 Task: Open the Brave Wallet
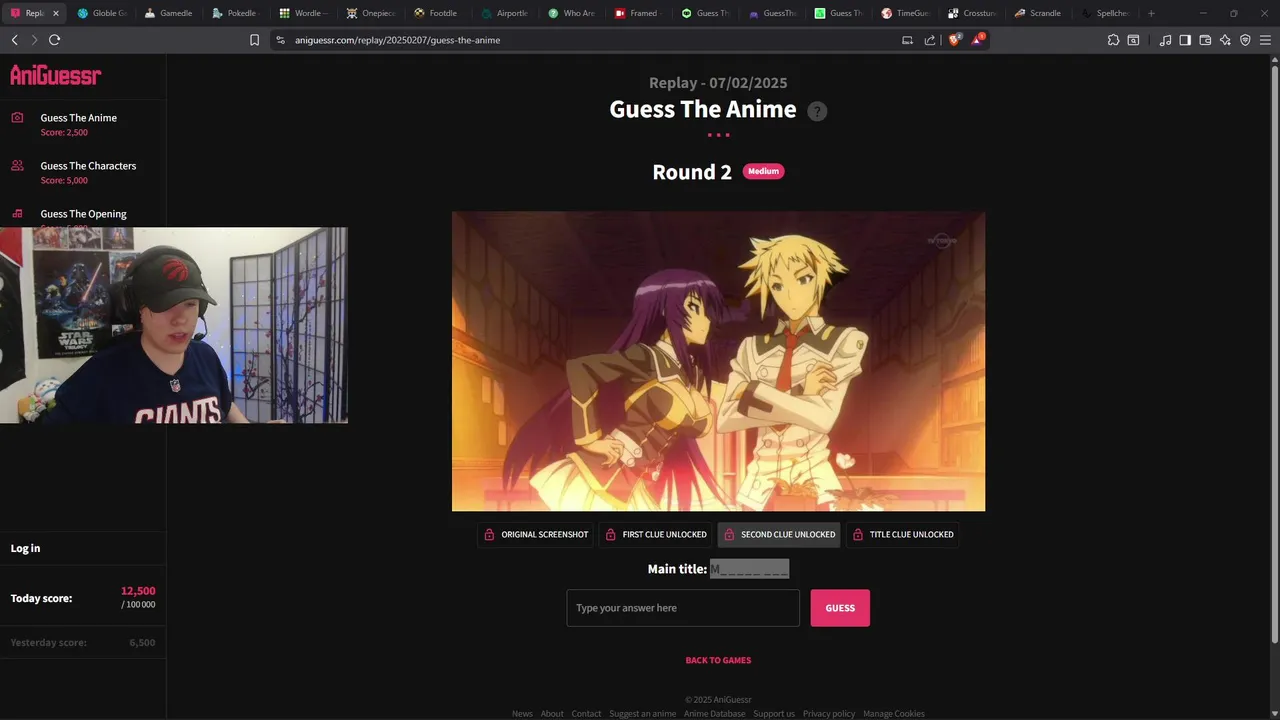click(x=1205, y=40)
